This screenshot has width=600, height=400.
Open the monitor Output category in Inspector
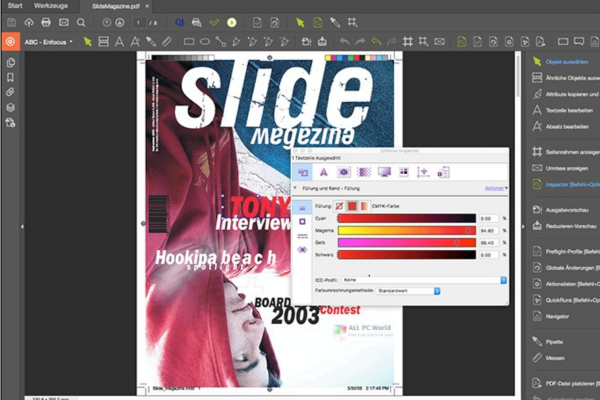(384, 172)
